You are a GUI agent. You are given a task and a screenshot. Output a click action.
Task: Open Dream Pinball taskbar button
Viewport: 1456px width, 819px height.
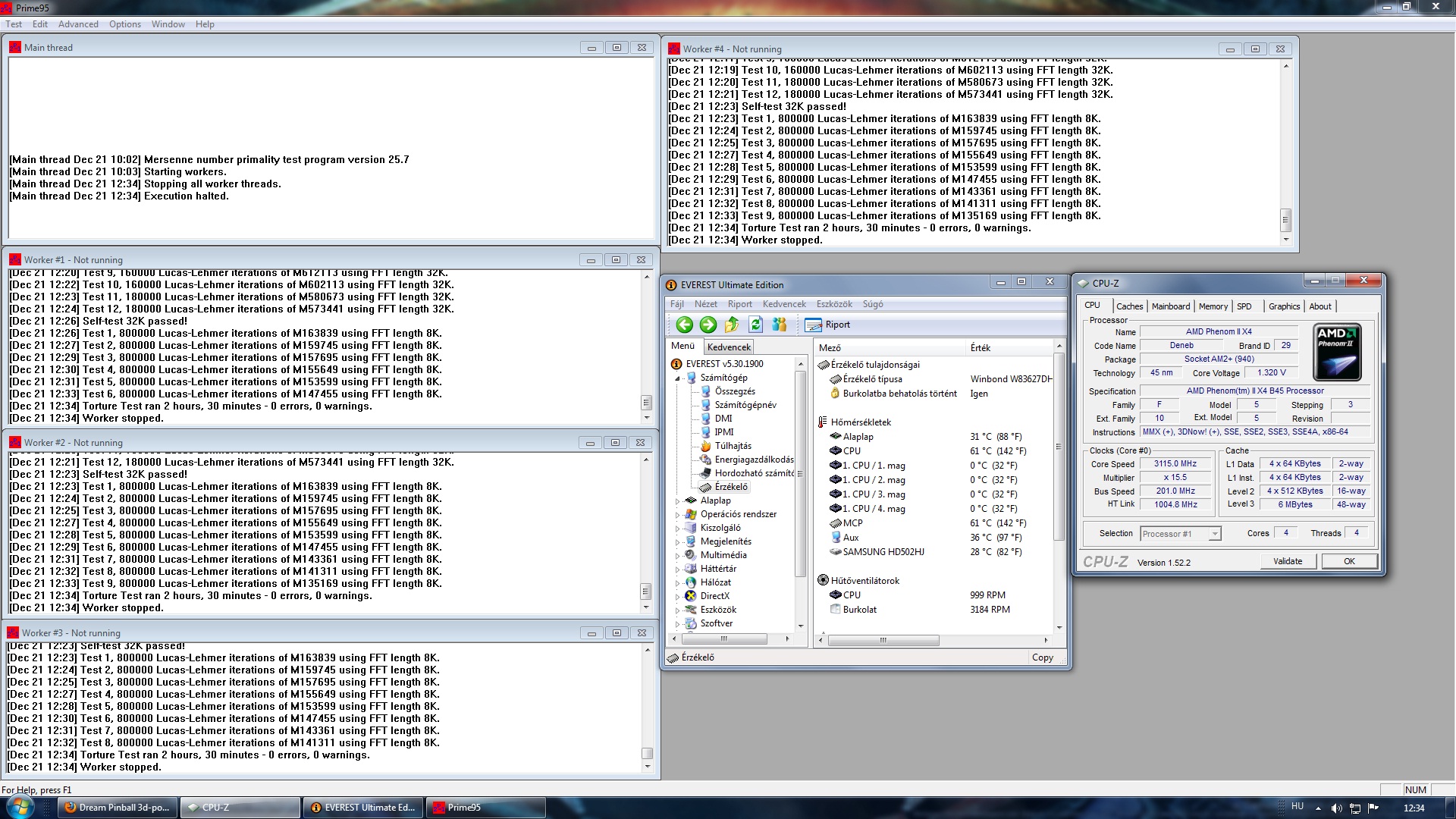[x=118, y=808]
